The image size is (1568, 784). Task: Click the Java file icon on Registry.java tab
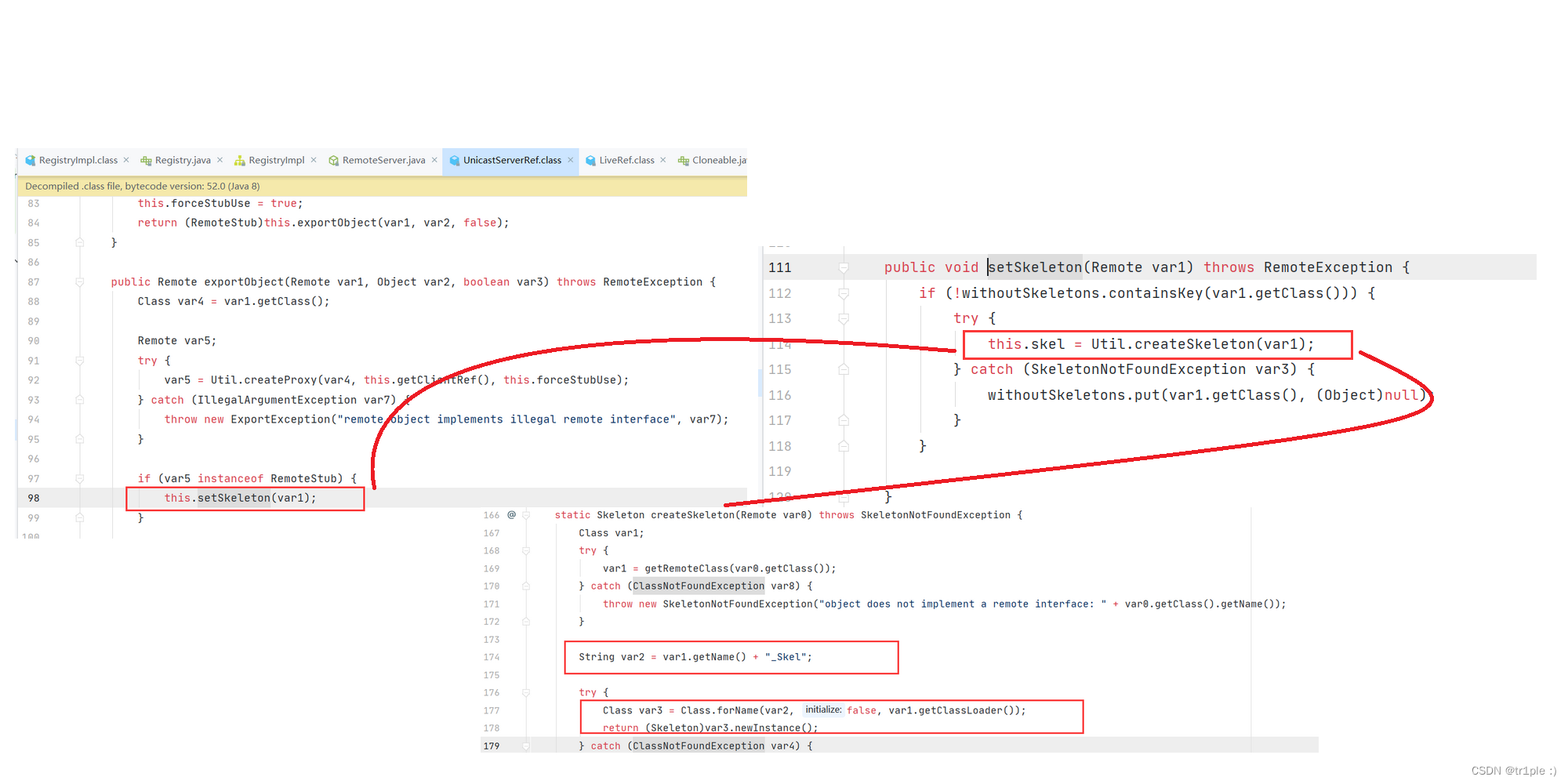point(146,160)
